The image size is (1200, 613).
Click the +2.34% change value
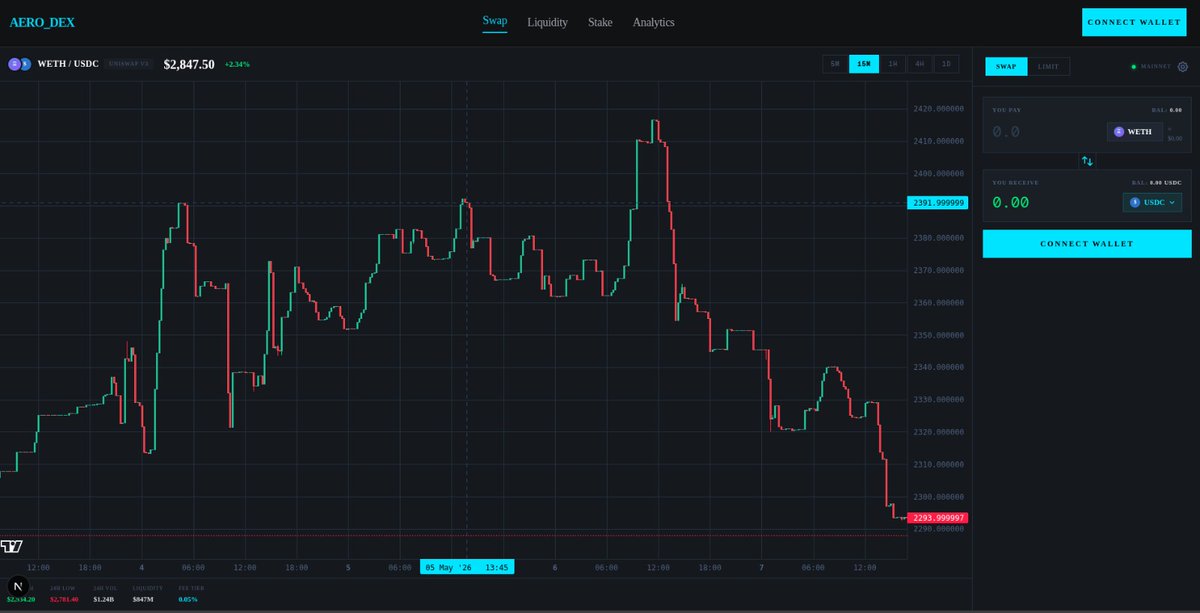click(237, 64)
